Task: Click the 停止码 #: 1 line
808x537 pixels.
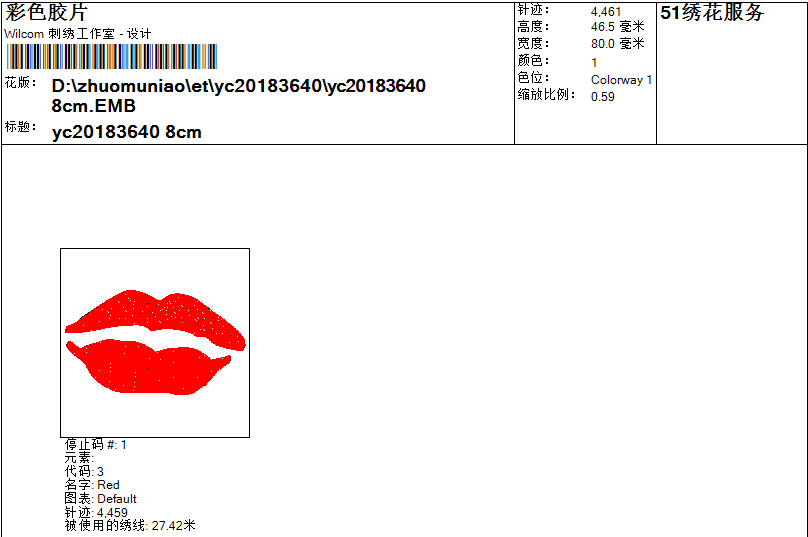Action: [x=96, y=444]
